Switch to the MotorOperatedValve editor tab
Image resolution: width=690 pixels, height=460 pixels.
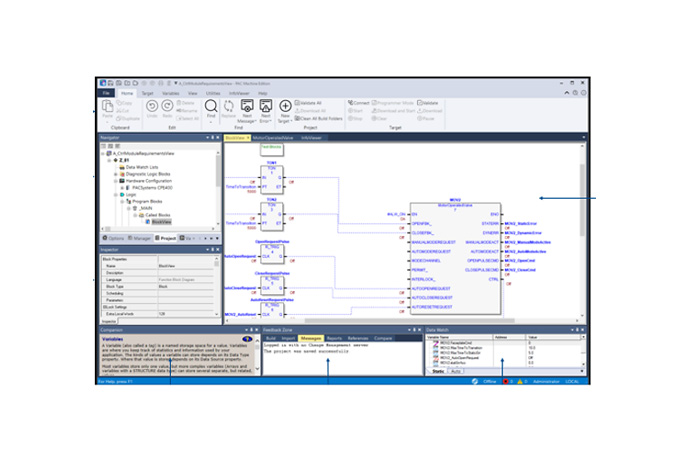point(273,137)
